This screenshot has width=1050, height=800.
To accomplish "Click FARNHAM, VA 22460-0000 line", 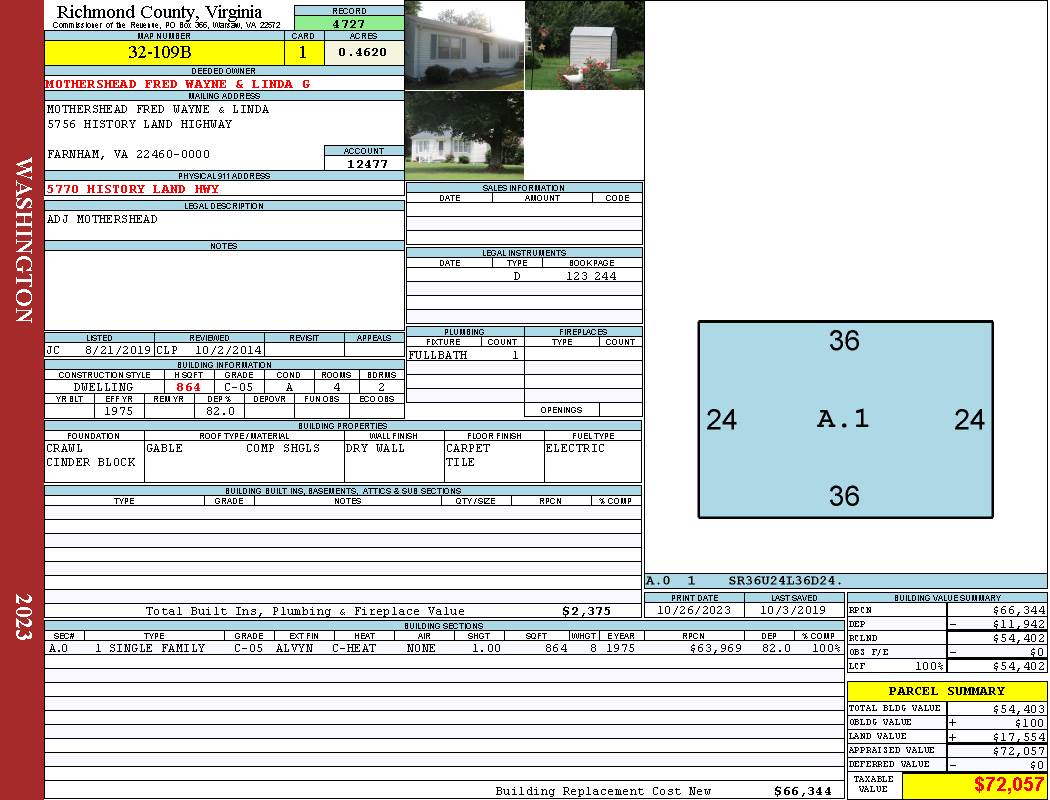I will coord(129,154).
